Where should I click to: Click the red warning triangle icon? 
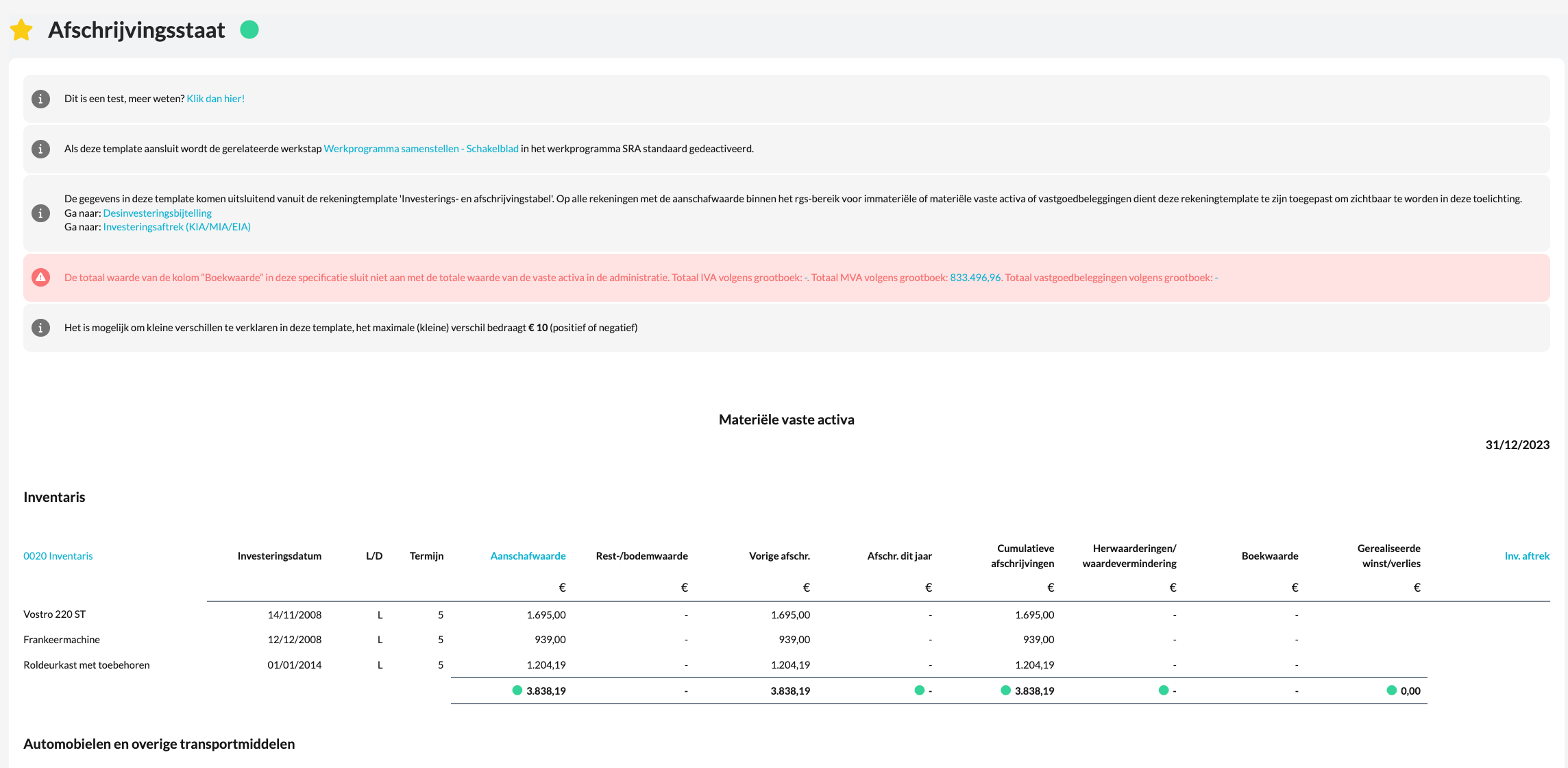(41, 278)
